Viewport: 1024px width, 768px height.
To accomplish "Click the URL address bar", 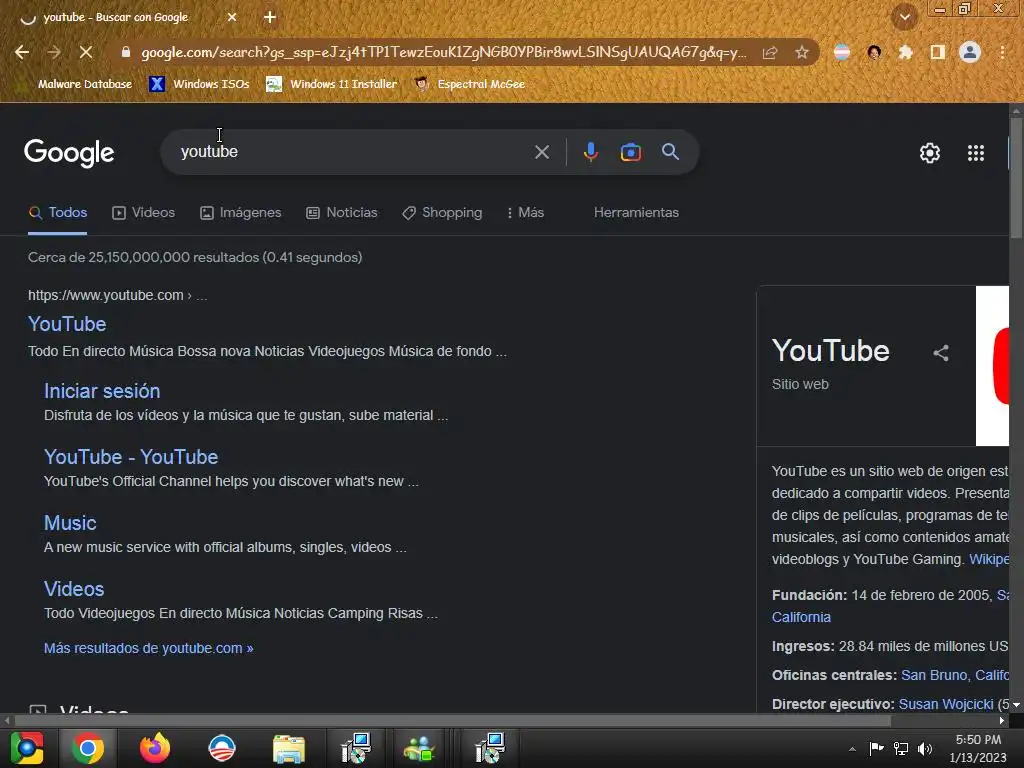I will (443, 52).
